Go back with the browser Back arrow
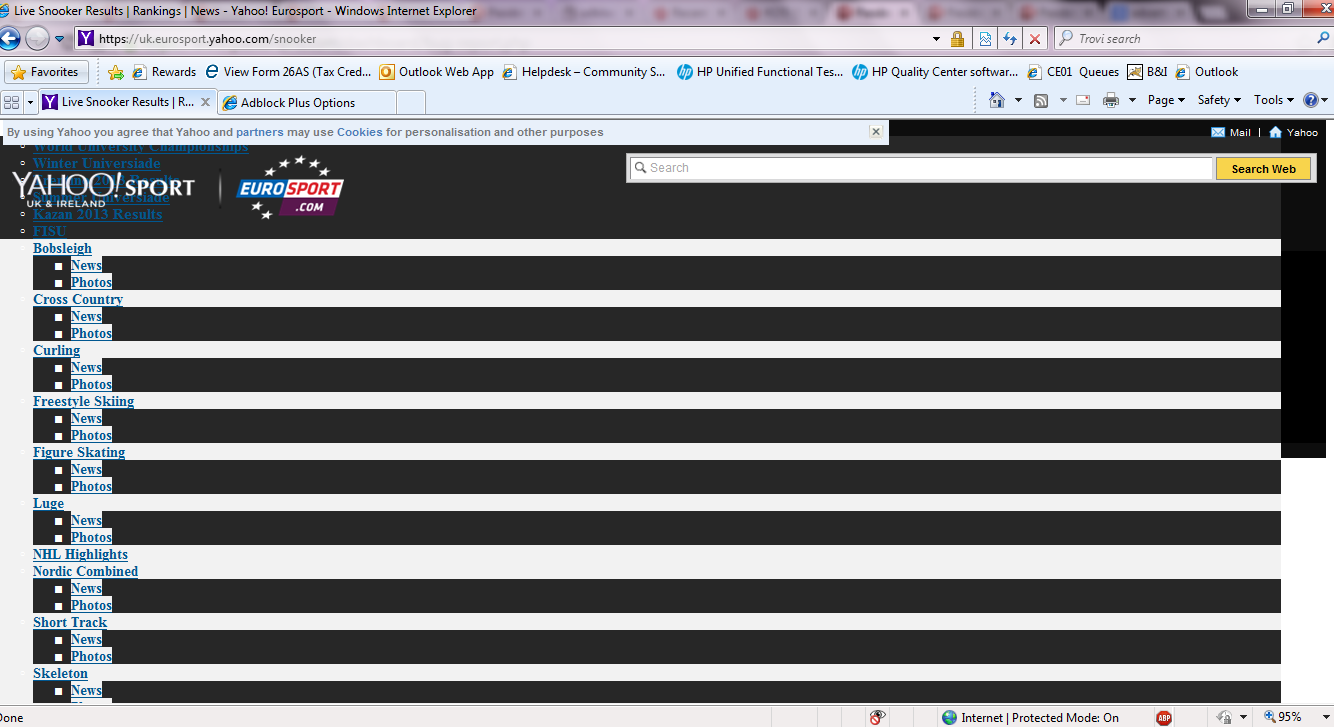This screenshot has height=727, width=1334. tap(10, 39)
